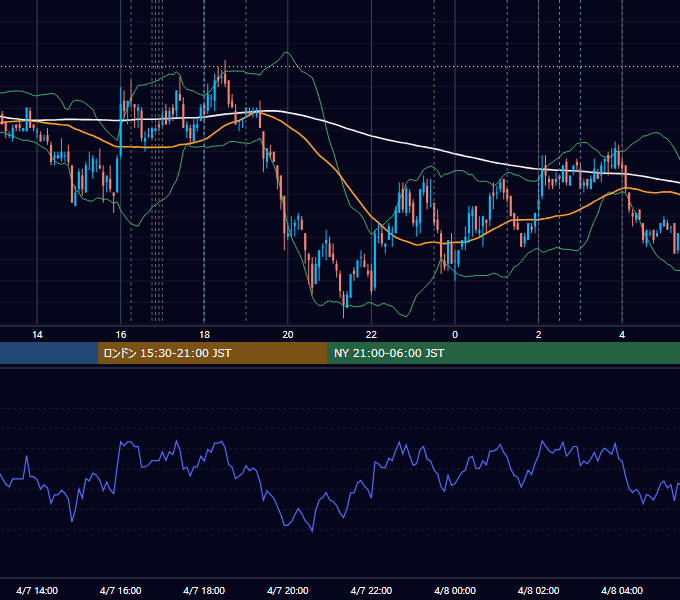This screenshot has height=600, width=680.
Task: Click the 4/7 18:00 date label
Action: pos(204,590)
